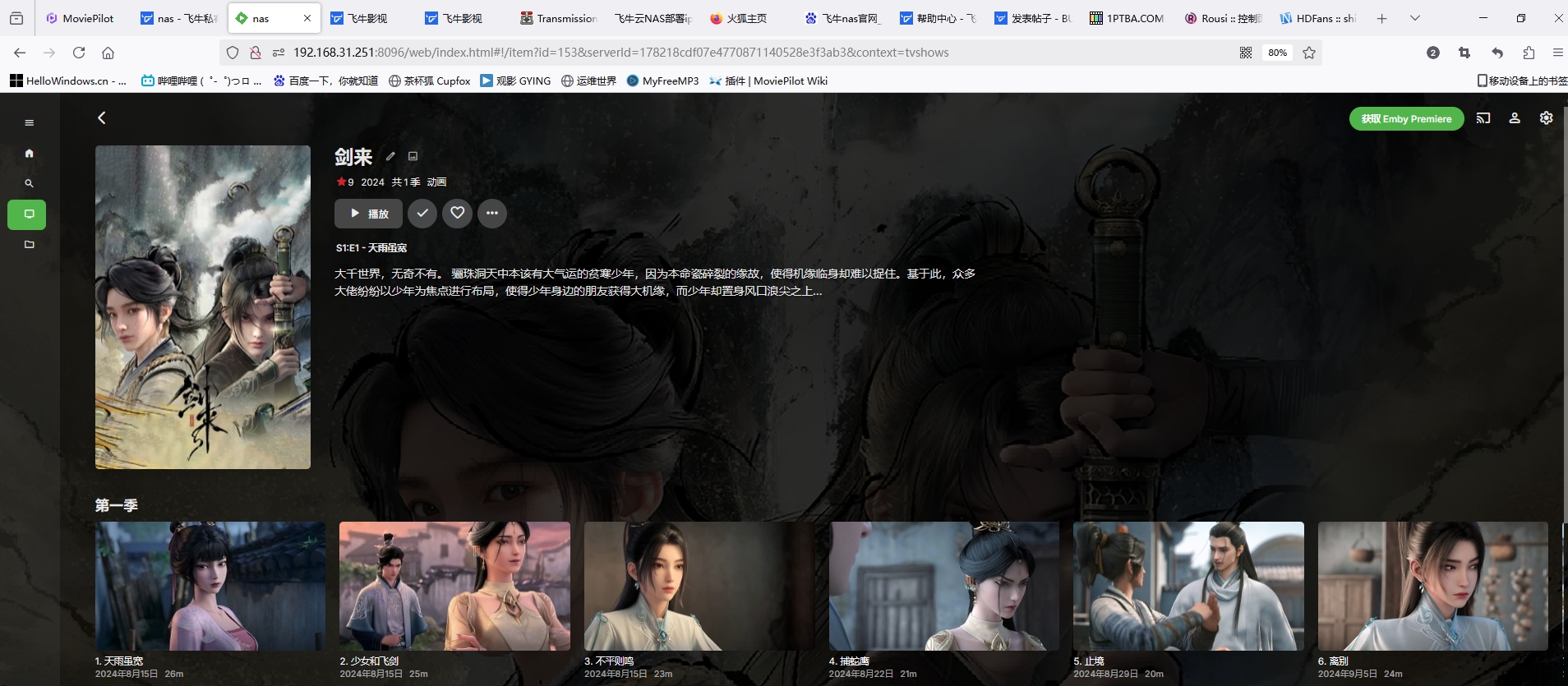Switch to 1PTBA.COM tab
The image size is (1568, 686).
1127,18
